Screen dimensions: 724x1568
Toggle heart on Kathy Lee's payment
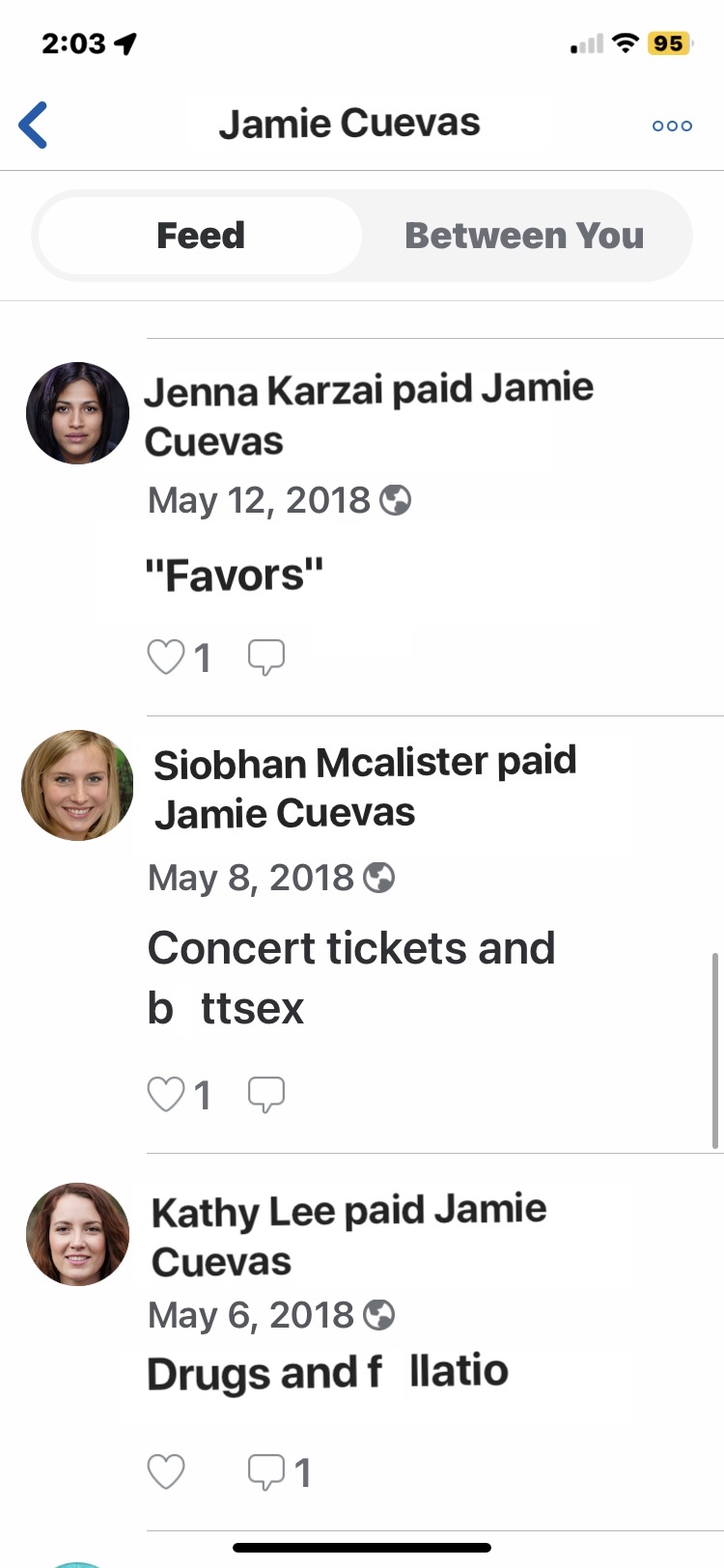165,1472
